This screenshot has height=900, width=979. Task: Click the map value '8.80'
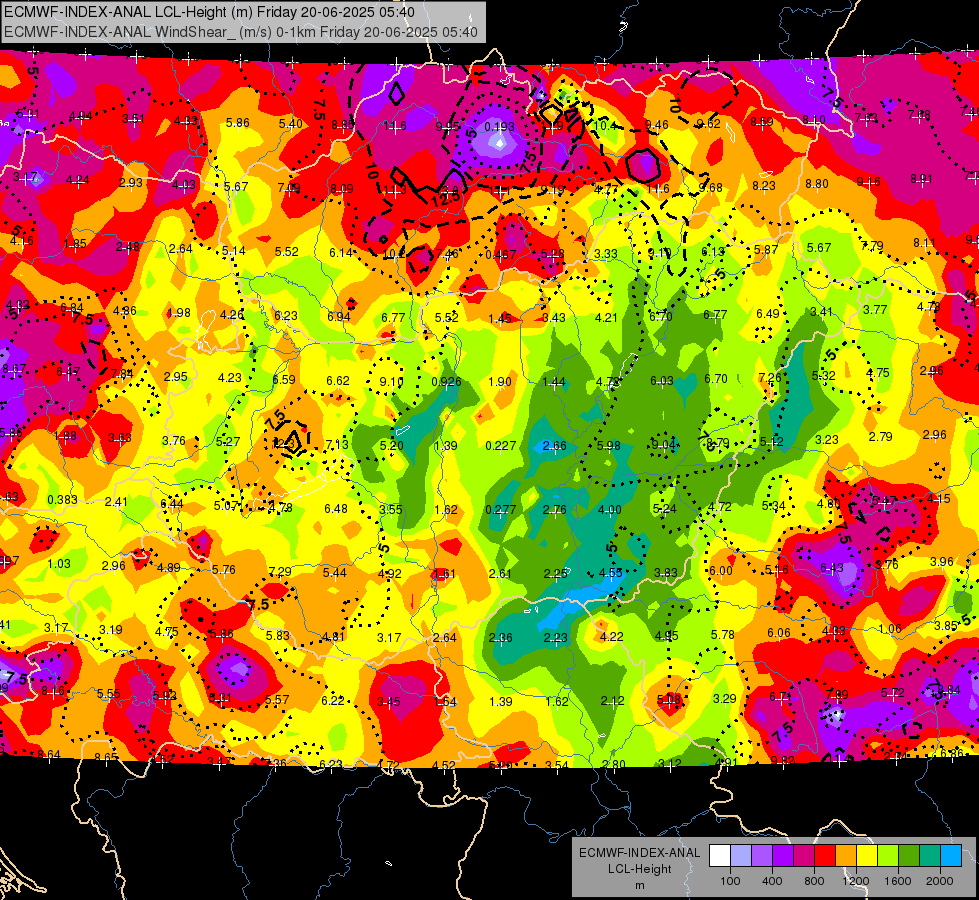817,184
